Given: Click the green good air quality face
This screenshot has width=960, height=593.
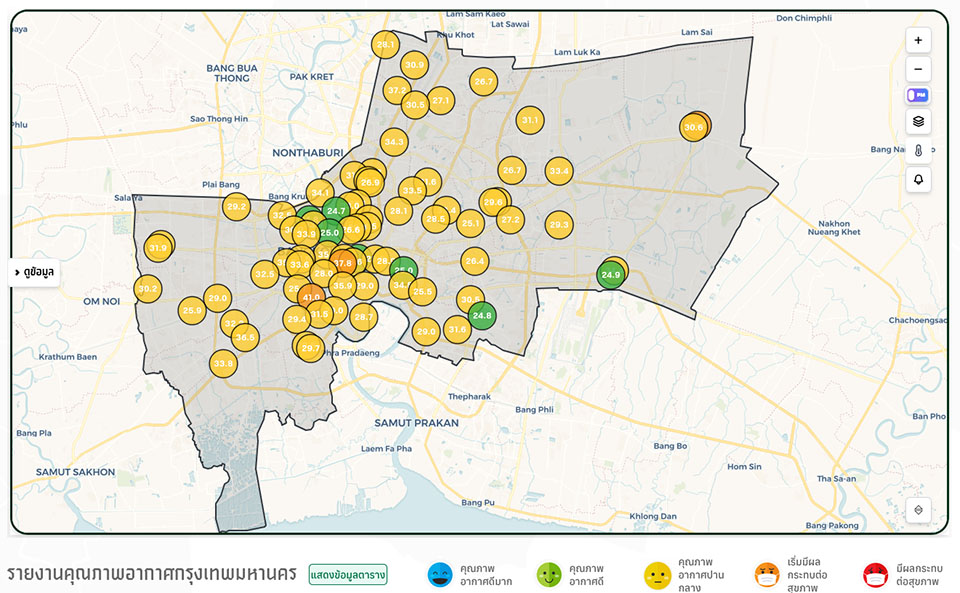Looking at the screenshot, I should pos(549,575).
